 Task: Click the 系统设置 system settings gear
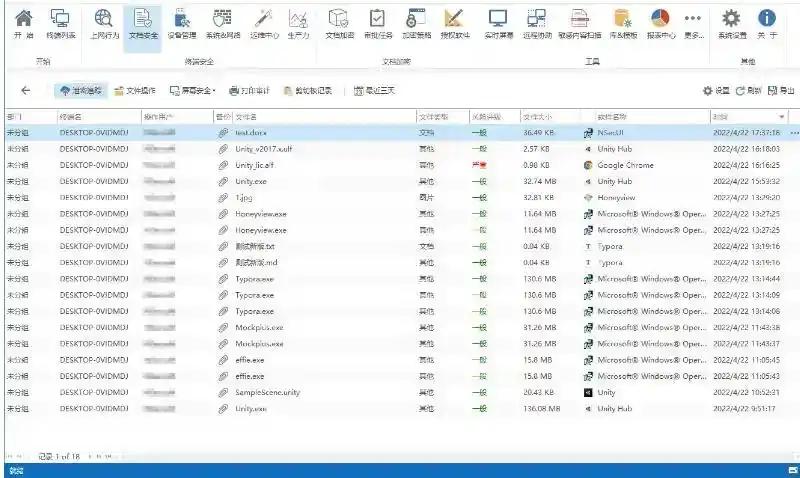coord(731,23)
